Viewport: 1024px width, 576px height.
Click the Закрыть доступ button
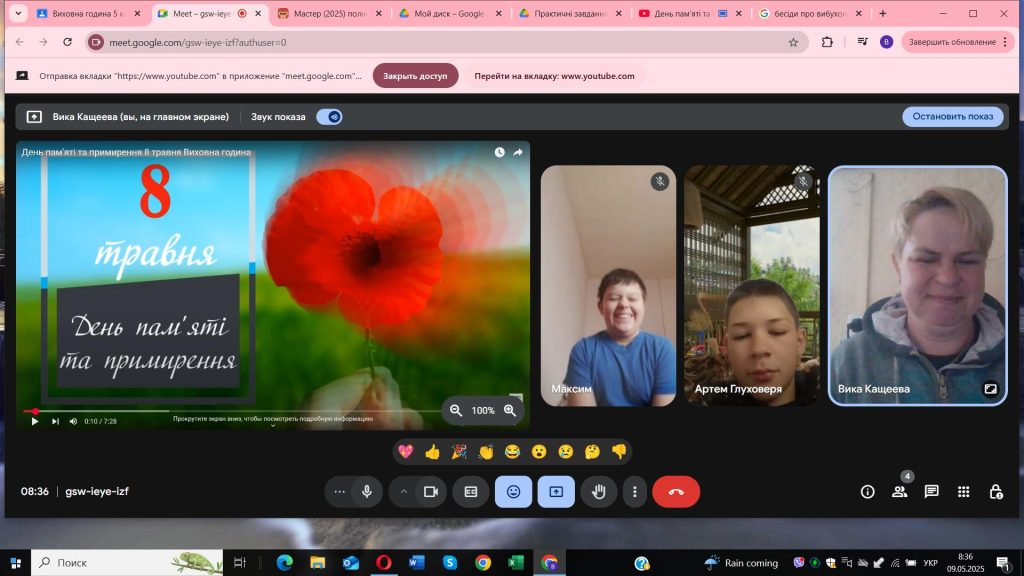(x=415, y=76)
